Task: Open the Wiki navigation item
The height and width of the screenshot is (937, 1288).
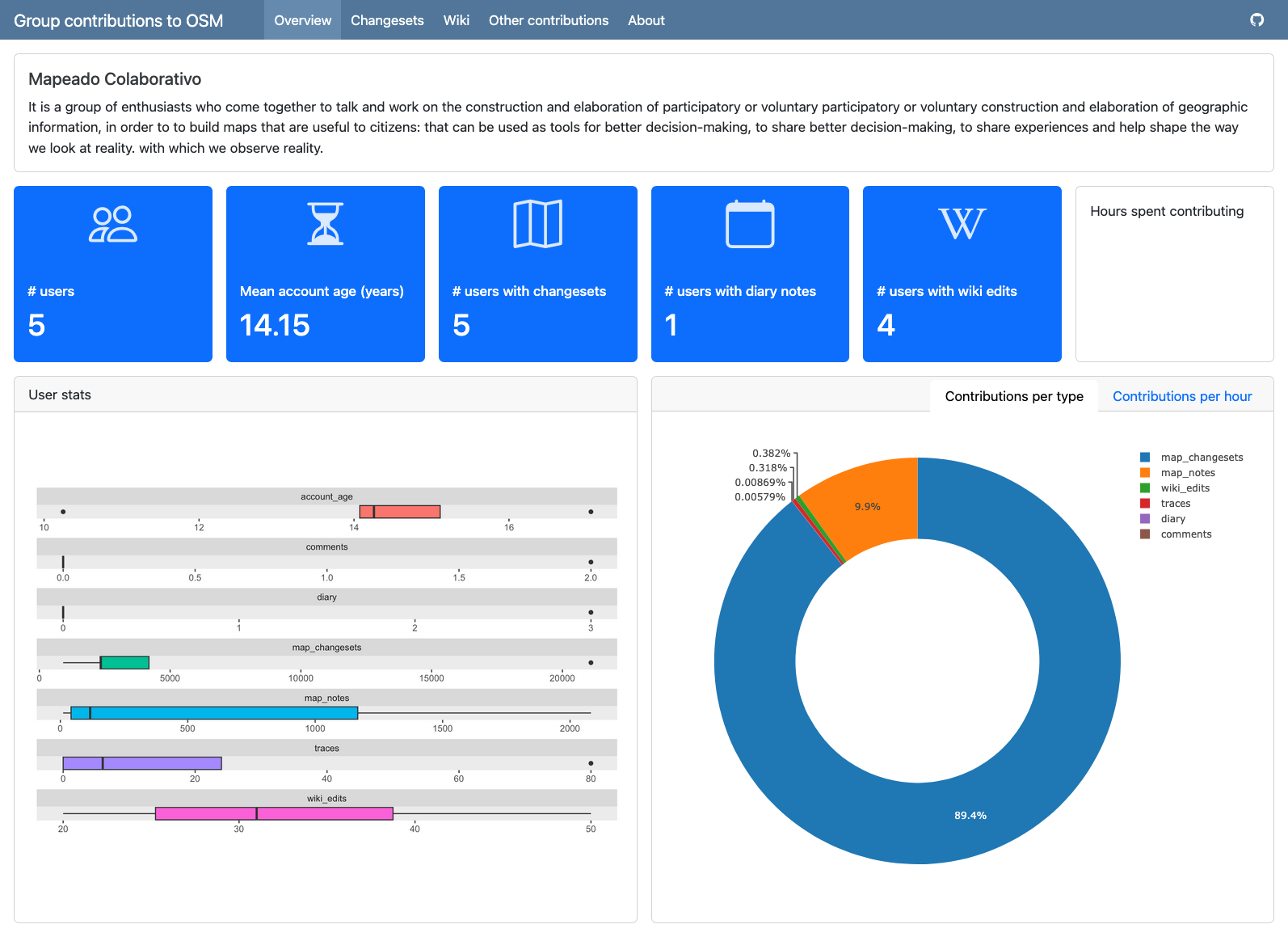Action: tap(457, 20)
